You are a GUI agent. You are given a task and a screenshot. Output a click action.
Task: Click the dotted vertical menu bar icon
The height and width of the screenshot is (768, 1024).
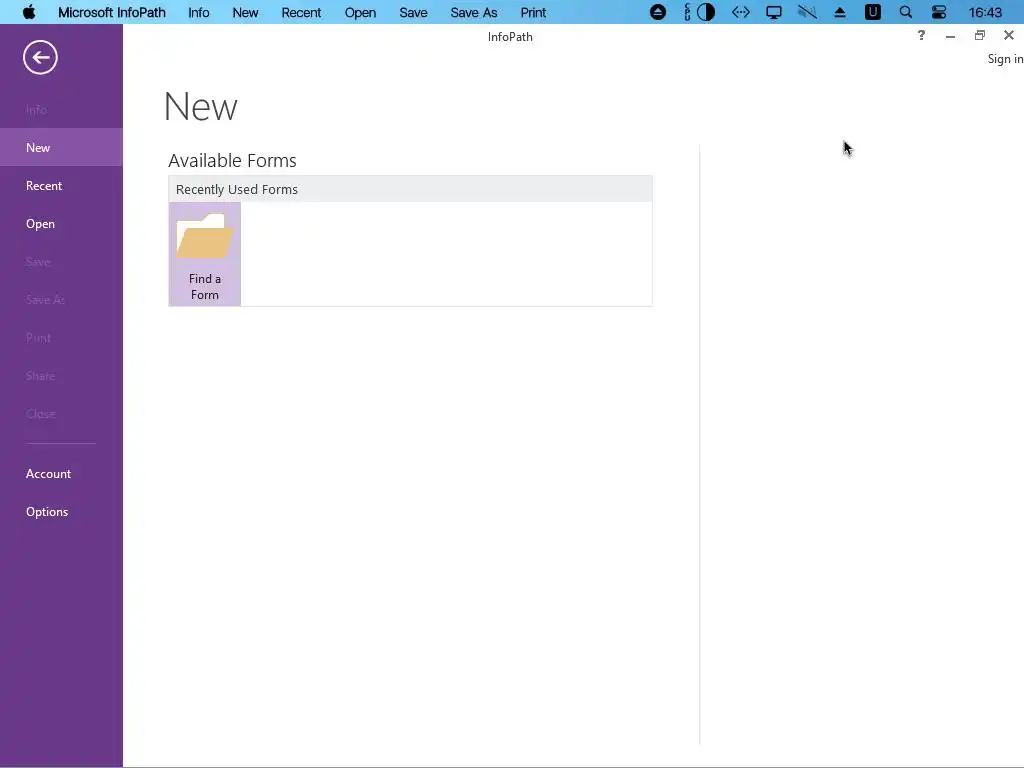pyautogui.click(x=687, y=12)
